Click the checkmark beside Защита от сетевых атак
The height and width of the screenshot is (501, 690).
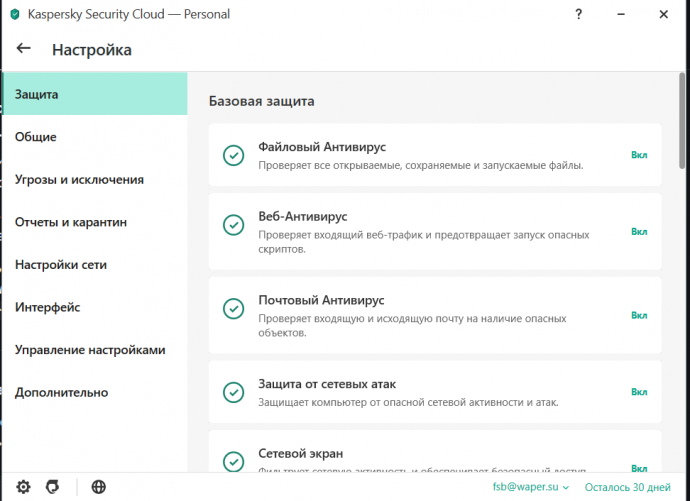point(233,393)
